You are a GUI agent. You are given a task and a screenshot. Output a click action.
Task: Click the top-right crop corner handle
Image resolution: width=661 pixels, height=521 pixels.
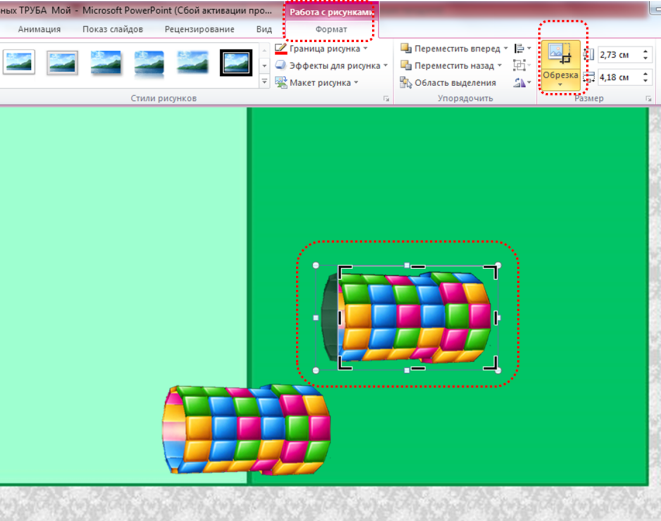click(492, 271)
